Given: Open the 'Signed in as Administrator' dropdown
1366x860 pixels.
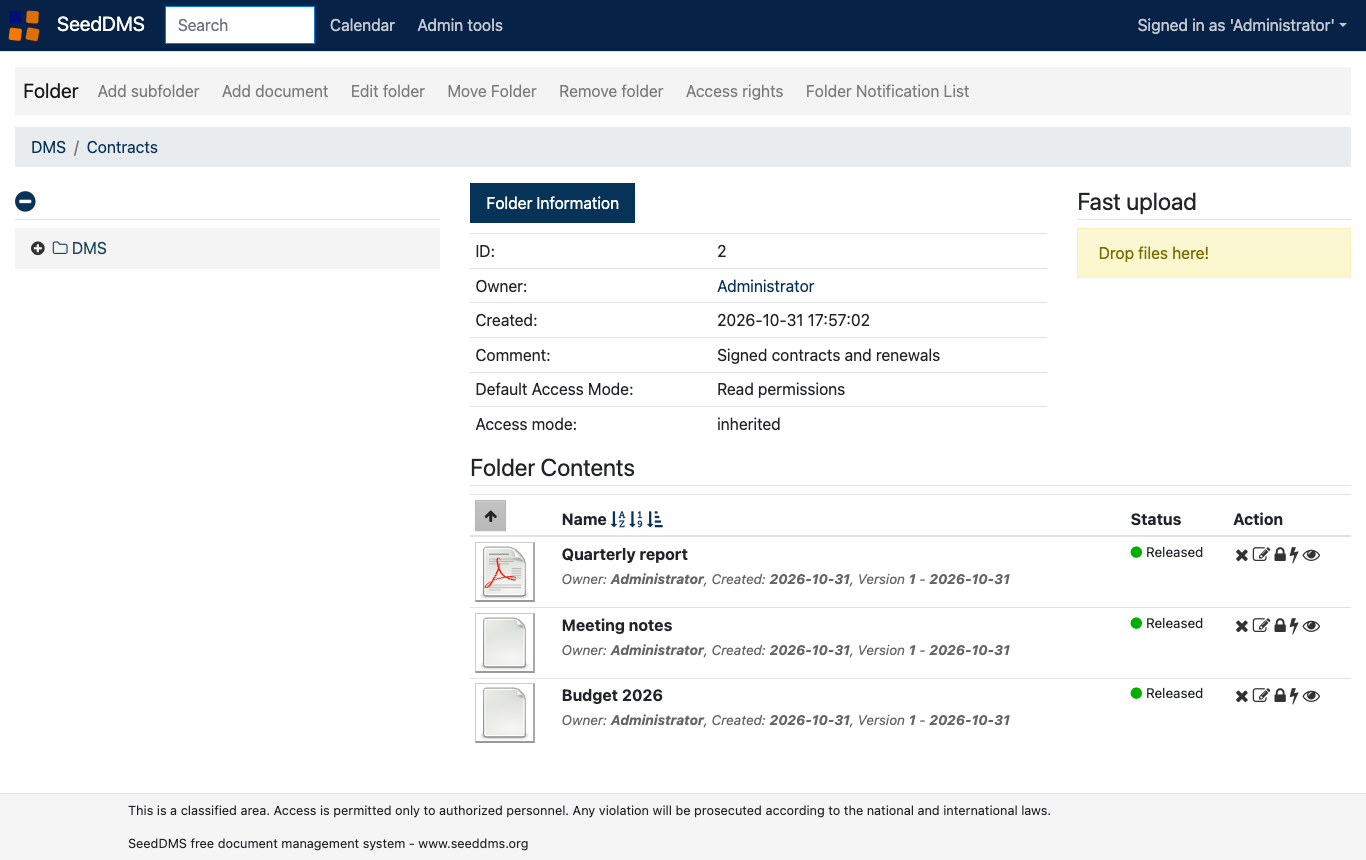Looking at the screenshot, I should (x=1242, y=25).
